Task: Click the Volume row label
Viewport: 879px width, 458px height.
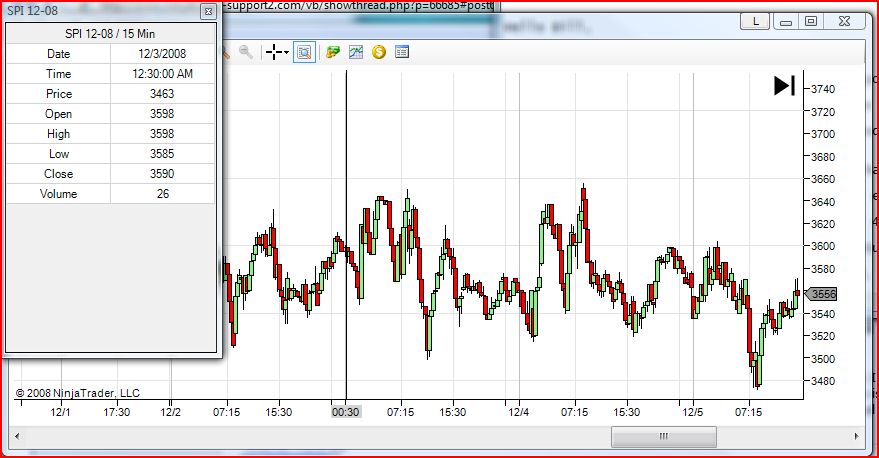Action: click(58, 194)
